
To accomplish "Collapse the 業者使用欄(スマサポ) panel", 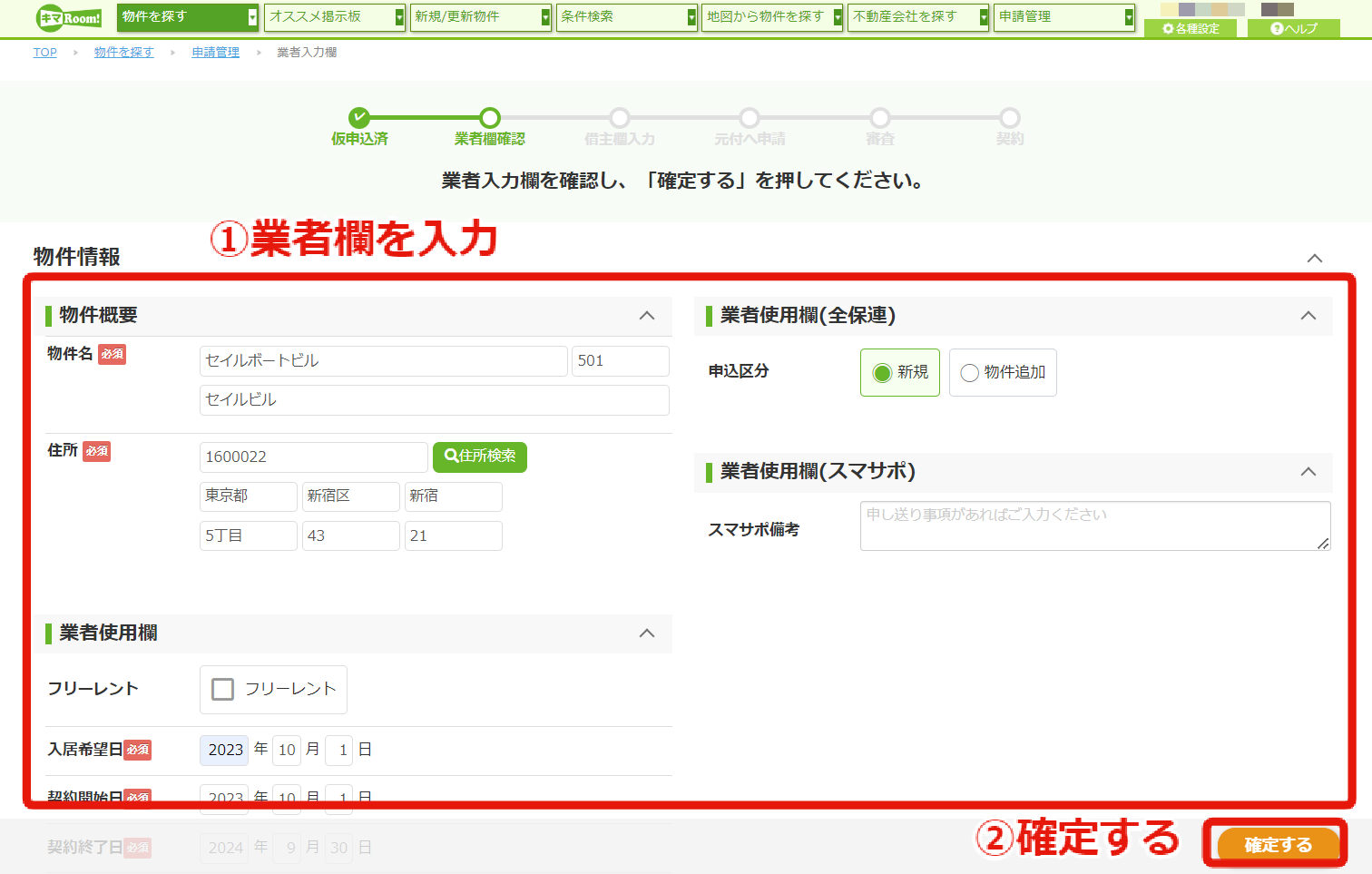I will 1308,472.
